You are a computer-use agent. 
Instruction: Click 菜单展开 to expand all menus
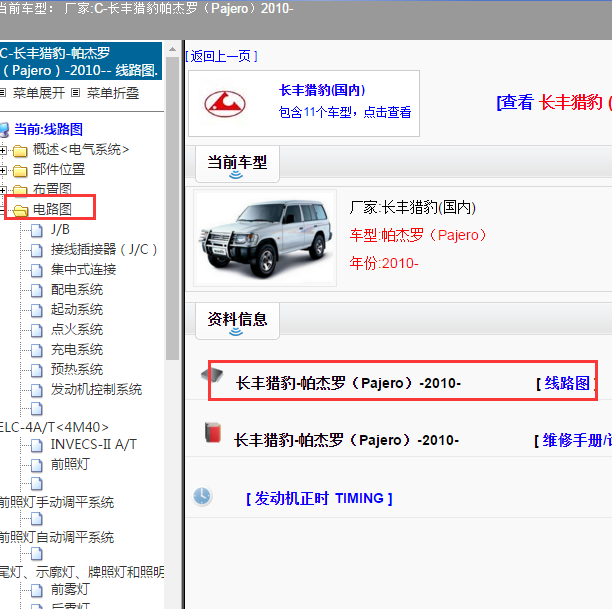point(39,93)
